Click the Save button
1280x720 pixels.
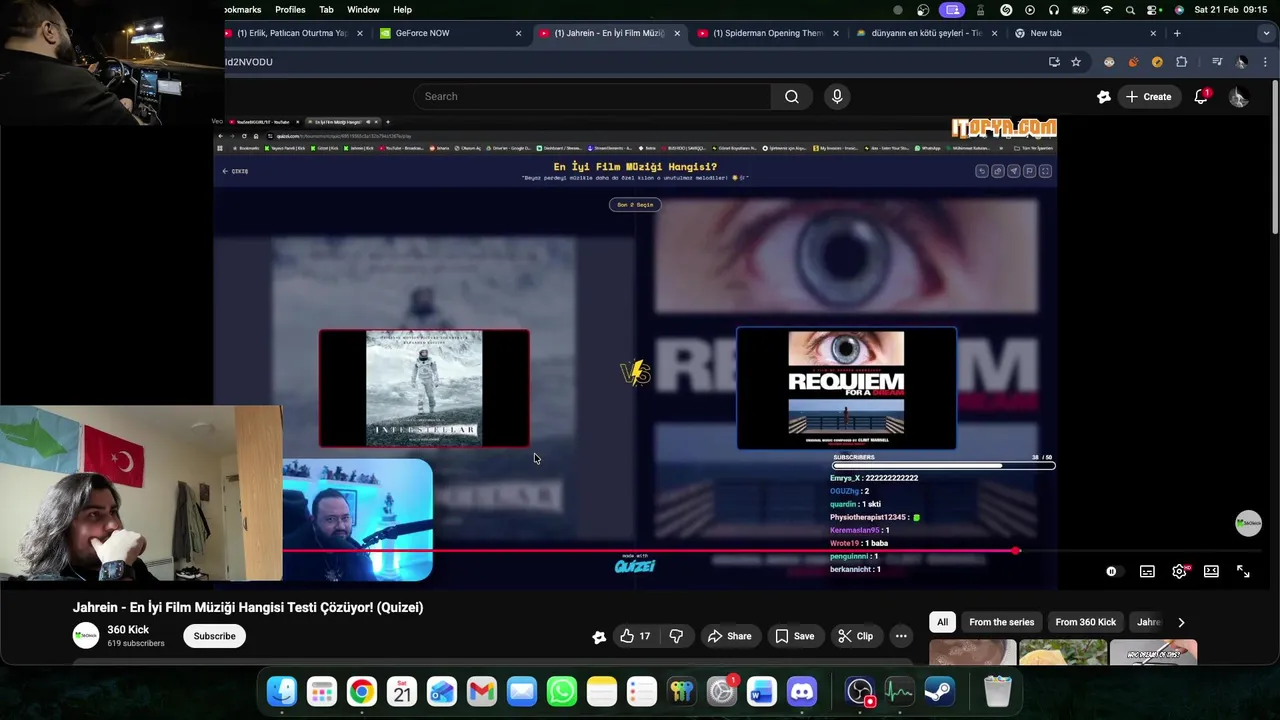[794, 636]
